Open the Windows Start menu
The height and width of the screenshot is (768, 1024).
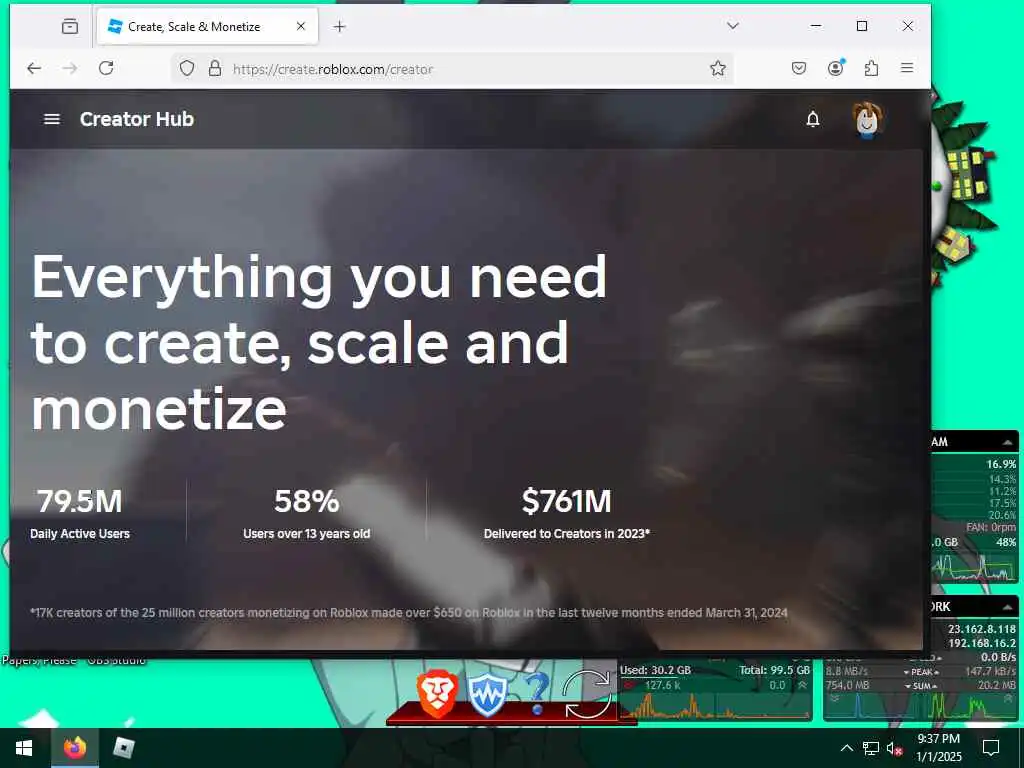pos(24,748)
